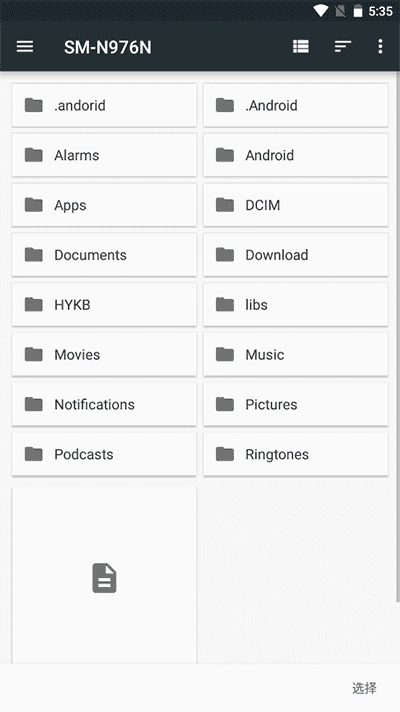400x712 pixels.
Task: Open the .andorid folder
Action: [104, 105]
